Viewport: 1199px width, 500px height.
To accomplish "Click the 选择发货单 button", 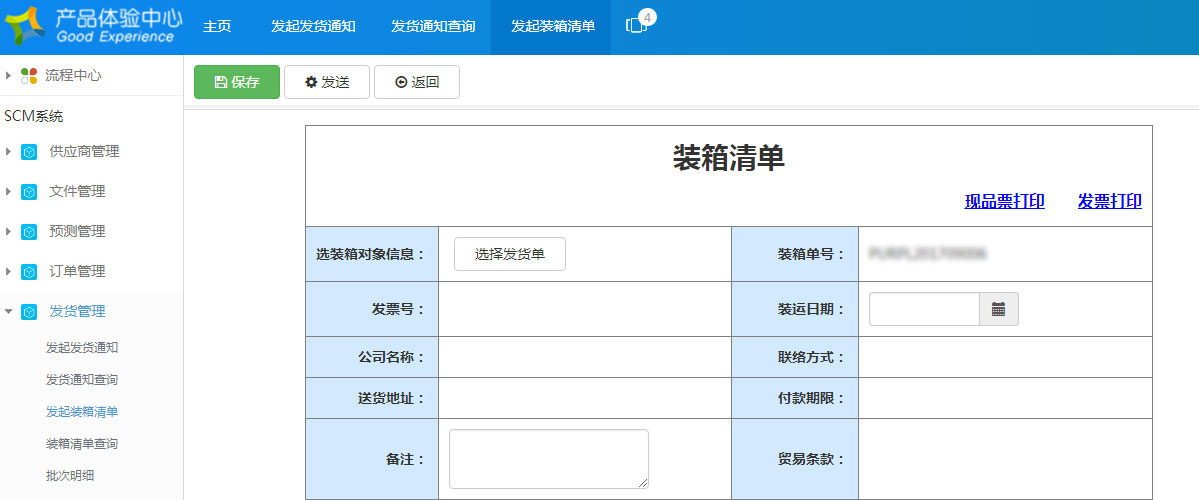I will tap(510, 254).
